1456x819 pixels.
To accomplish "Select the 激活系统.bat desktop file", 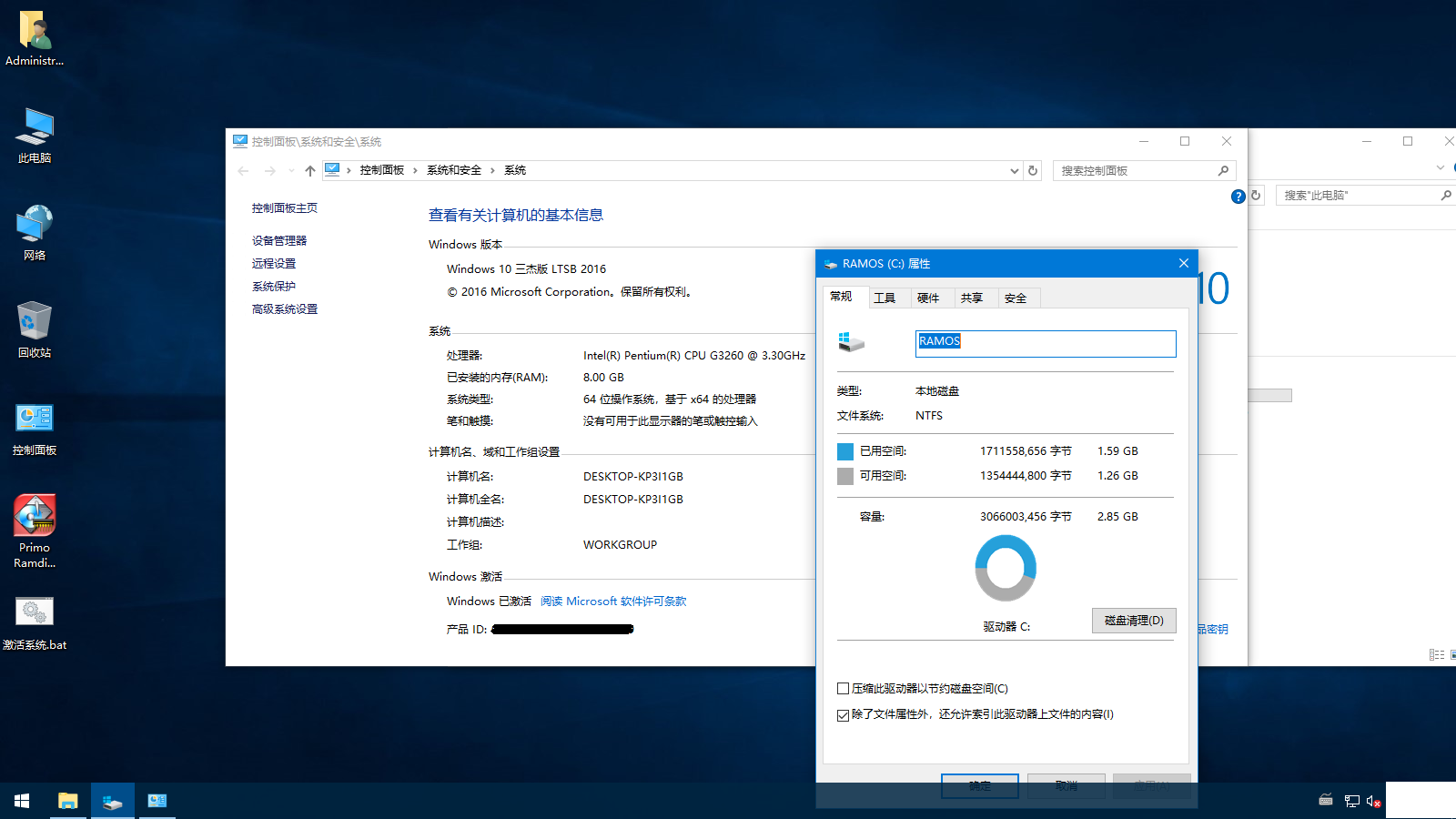I will point(35,623).
